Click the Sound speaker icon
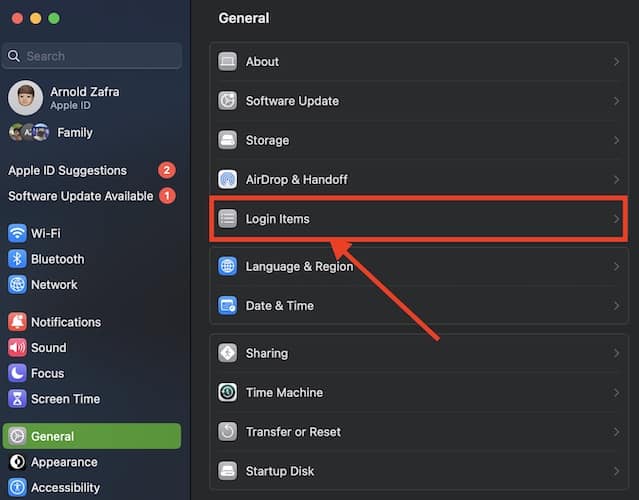Image resolution: width=639 pixels, height=500 pixels. coord(17,348)
